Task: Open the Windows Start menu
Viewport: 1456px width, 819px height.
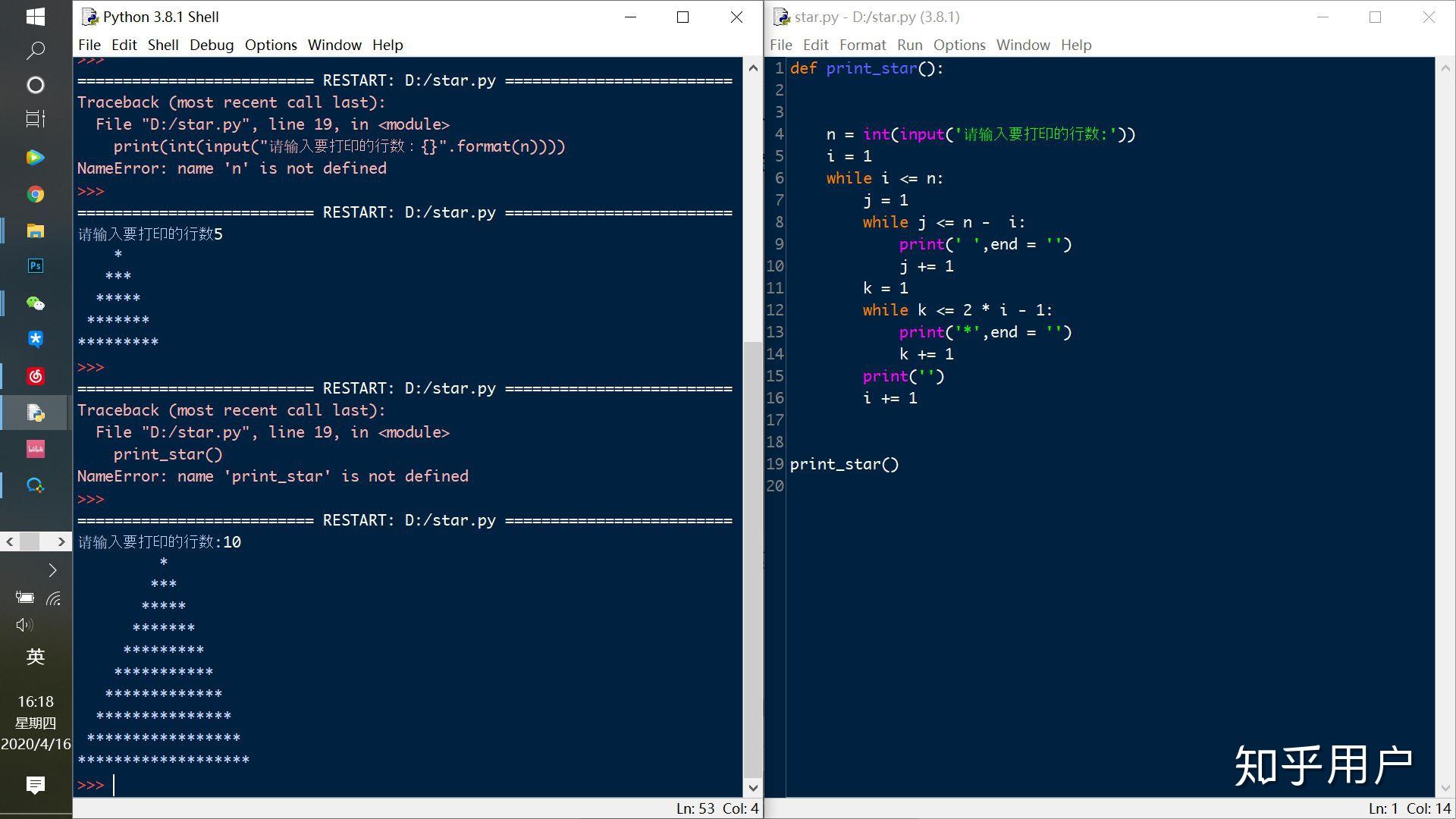Action: [35, 17]
